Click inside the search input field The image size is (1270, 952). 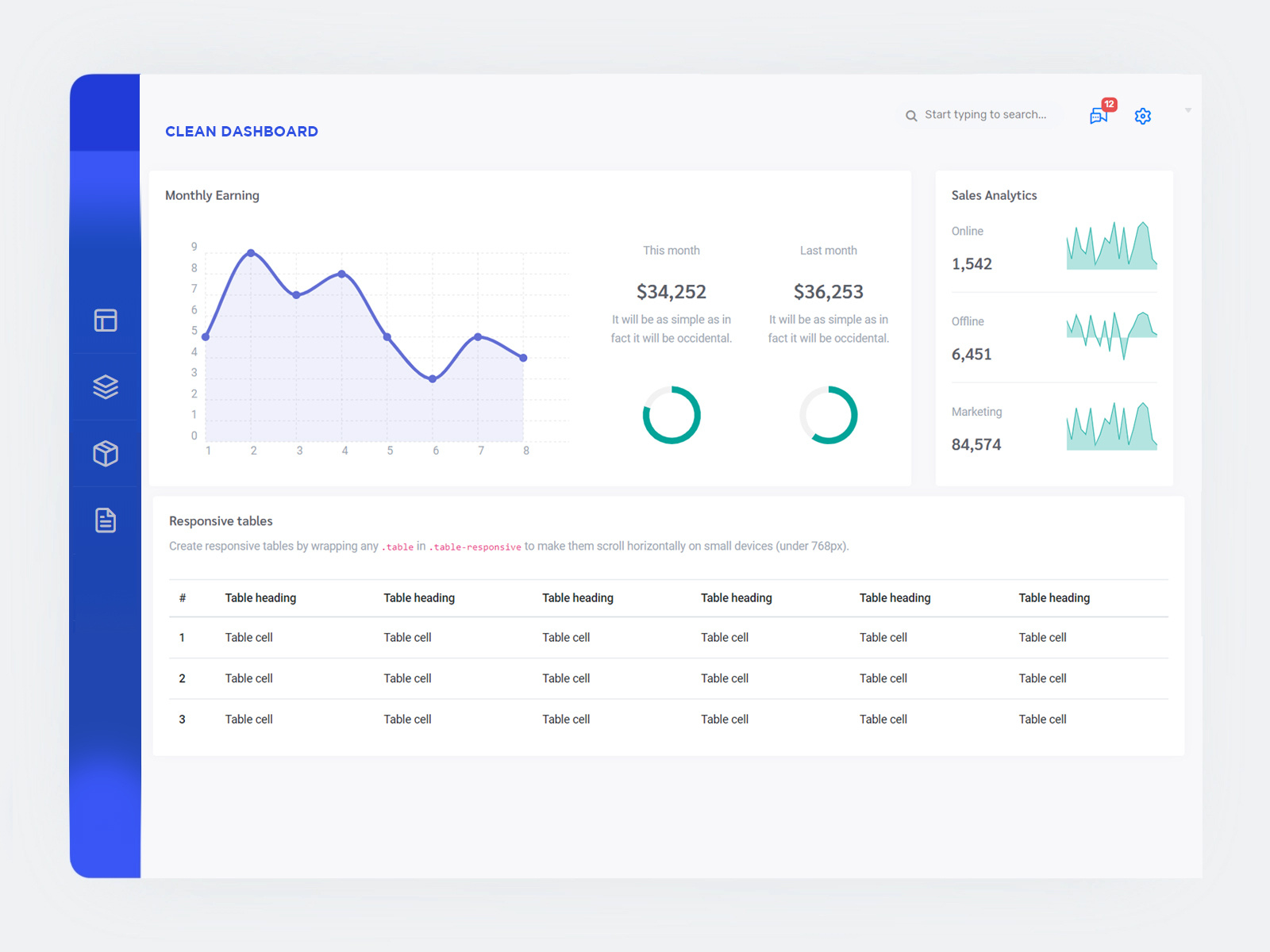(984, 114)
